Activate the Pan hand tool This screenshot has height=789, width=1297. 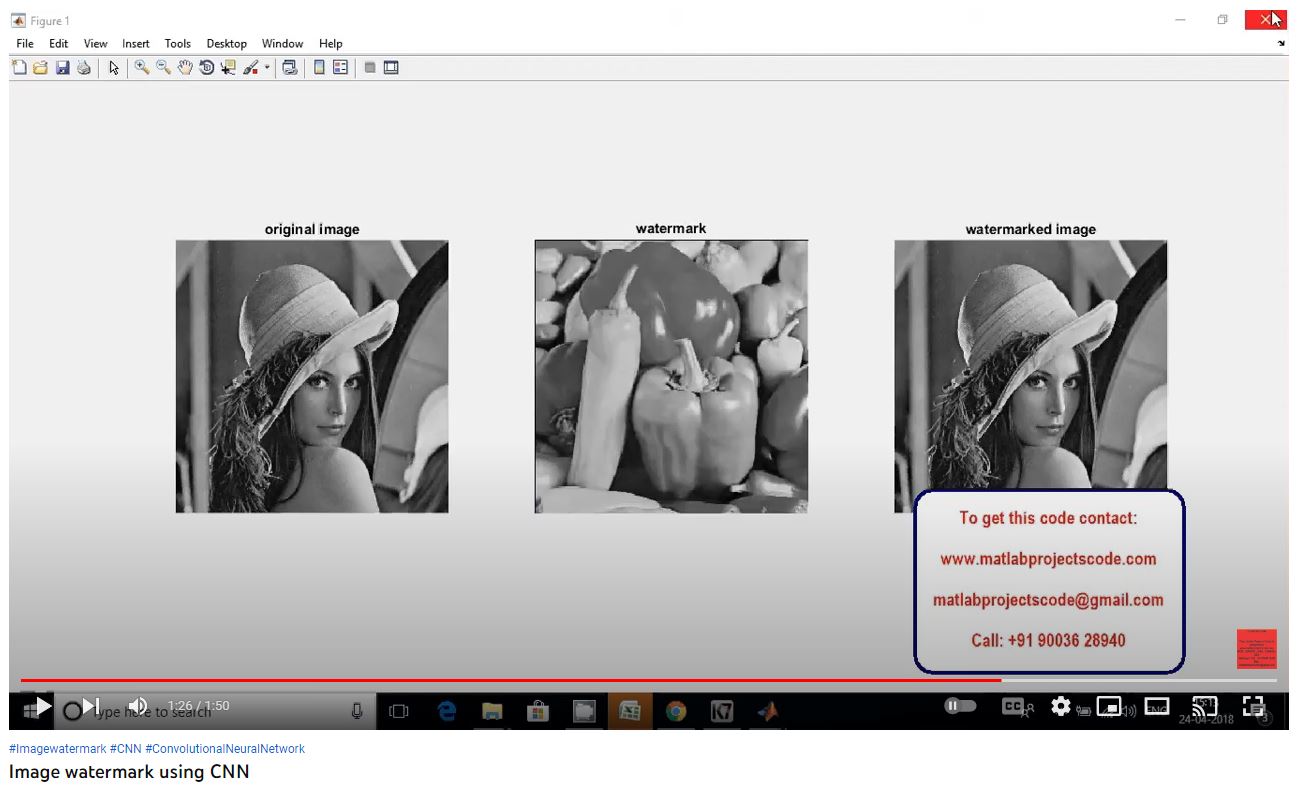point(185,68)
